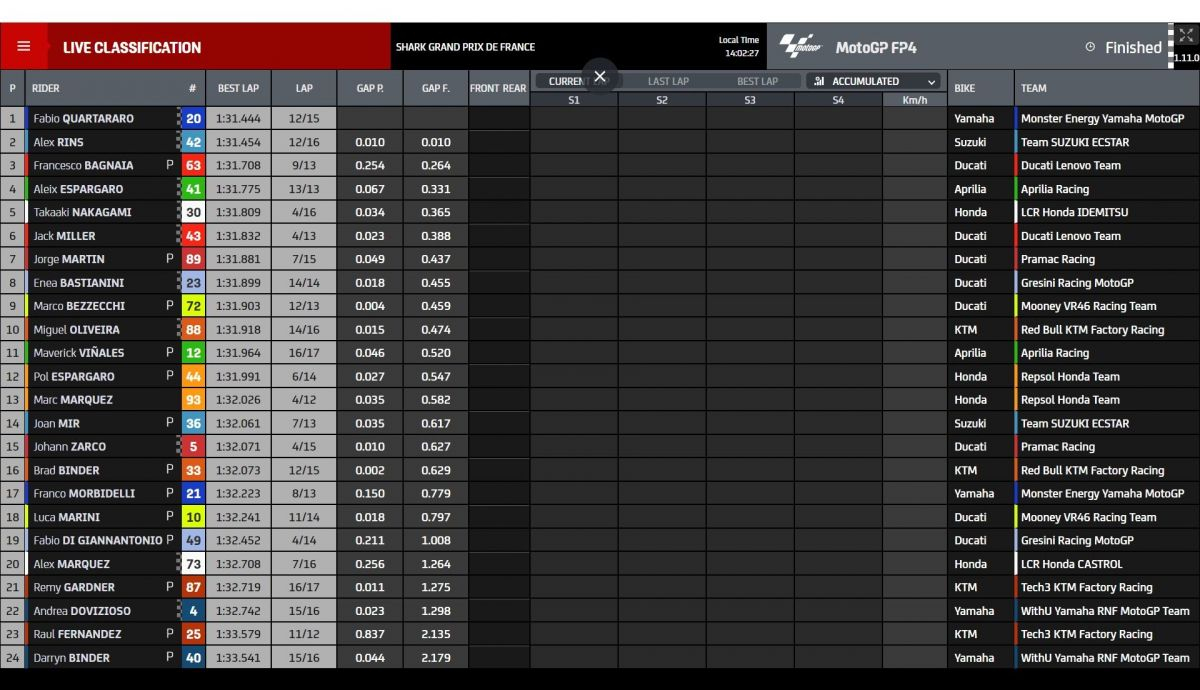Click the pit P marker for Franco Morbidelli
The width and height of the screenshot is (1200, 690).
[170, 493]
